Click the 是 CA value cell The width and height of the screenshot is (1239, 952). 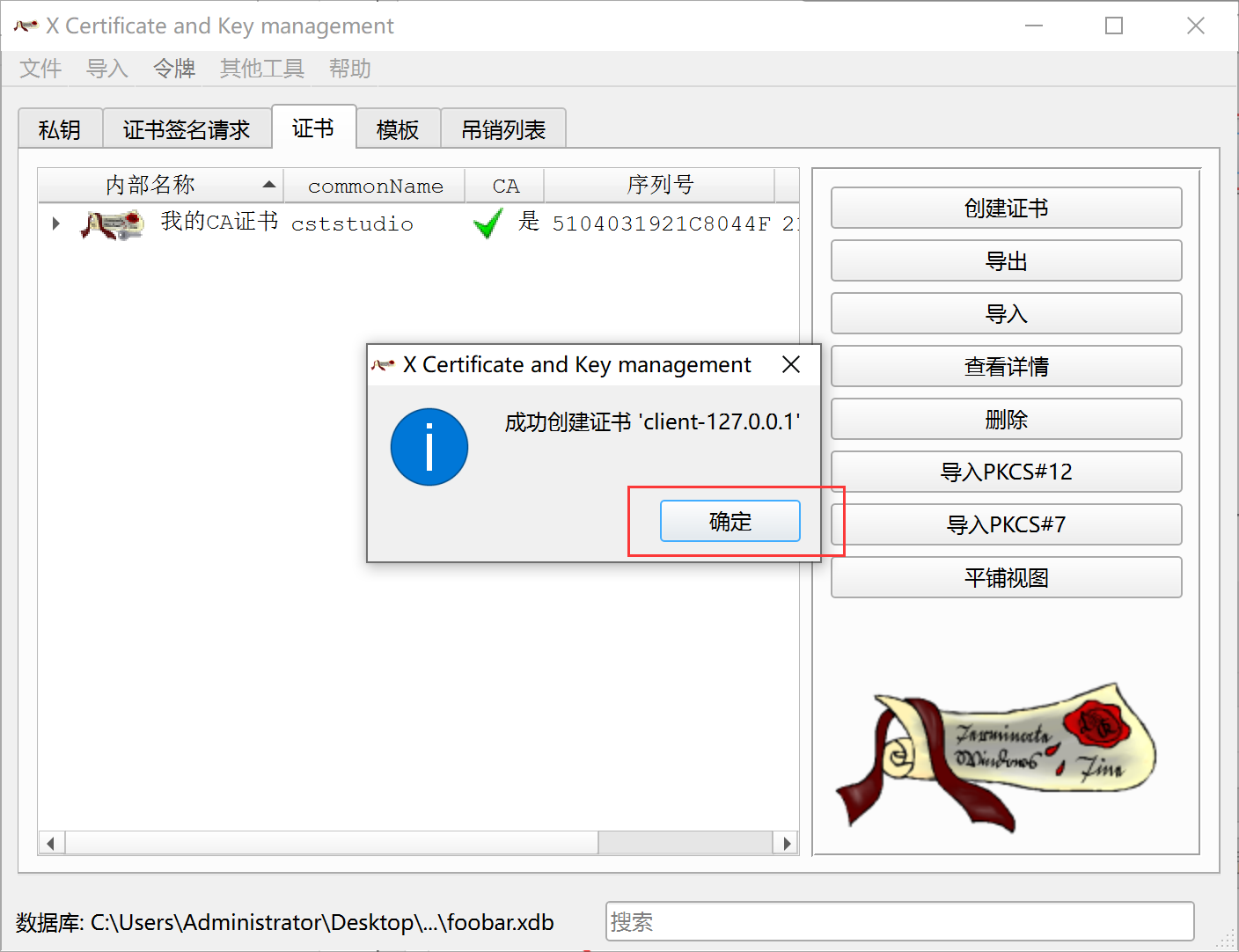528,222
